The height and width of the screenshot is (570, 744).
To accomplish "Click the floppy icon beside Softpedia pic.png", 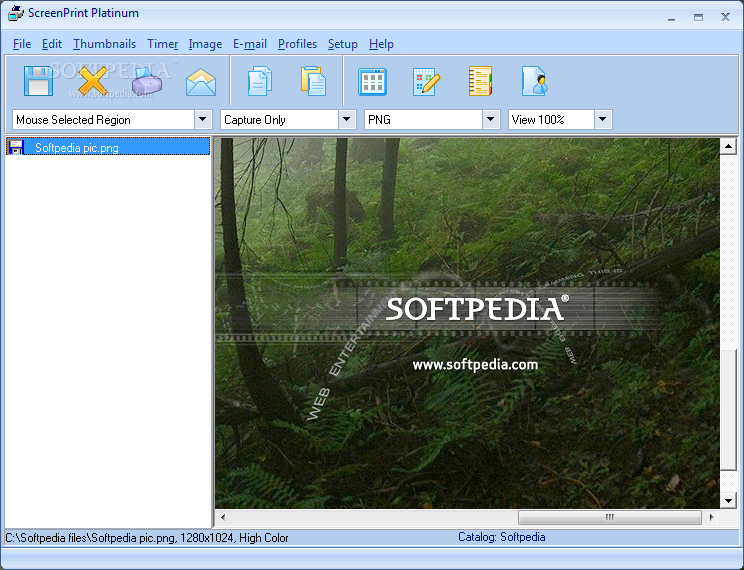I will pos(16,147).
